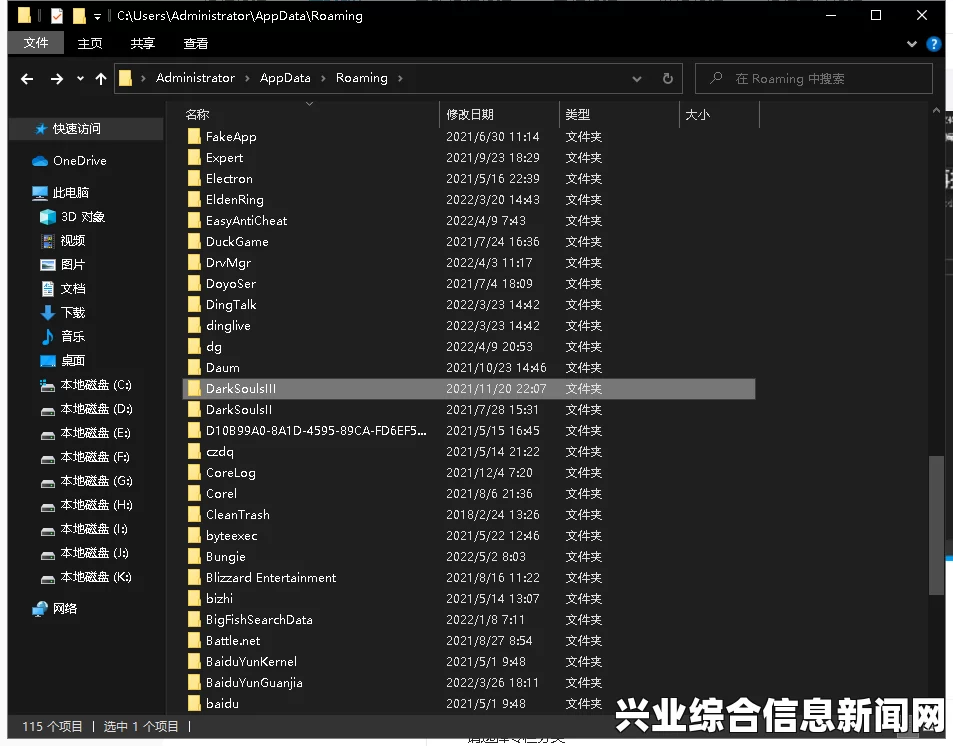Image resolution: width=953 pixels, height=746 pixels.
Task: Select the D10B99A0-8A1D-4595 folder name
Action: click(x=316, y=430)
